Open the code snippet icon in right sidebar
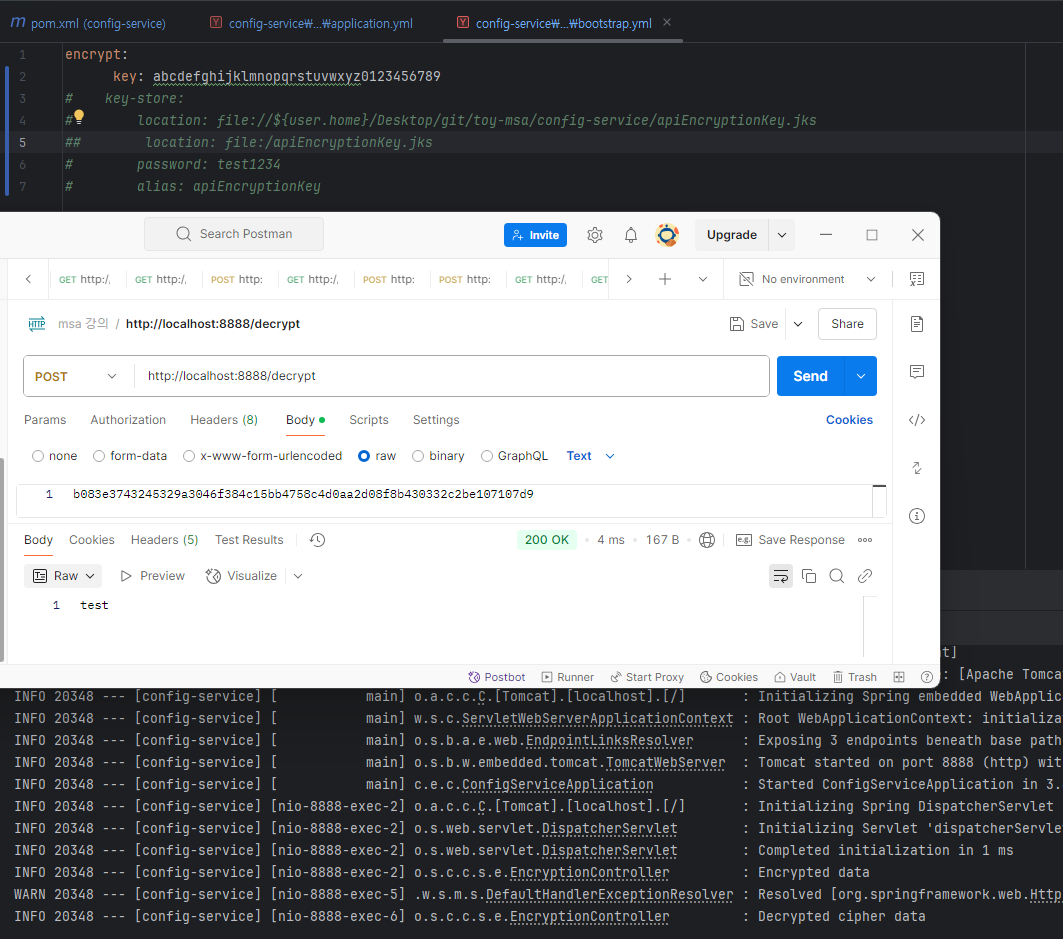Screen dimensions: 1063x939 [917, 420]
